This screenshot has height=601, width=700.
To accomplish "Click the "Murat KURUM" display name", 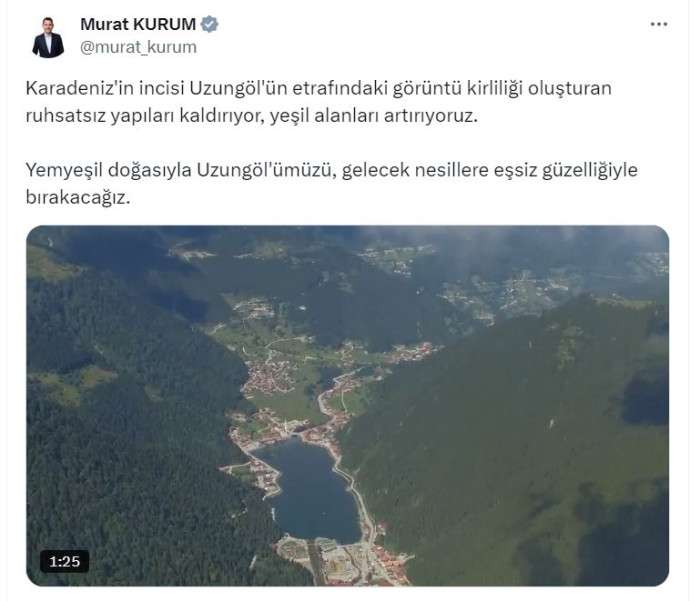I will tap(138, 24).
